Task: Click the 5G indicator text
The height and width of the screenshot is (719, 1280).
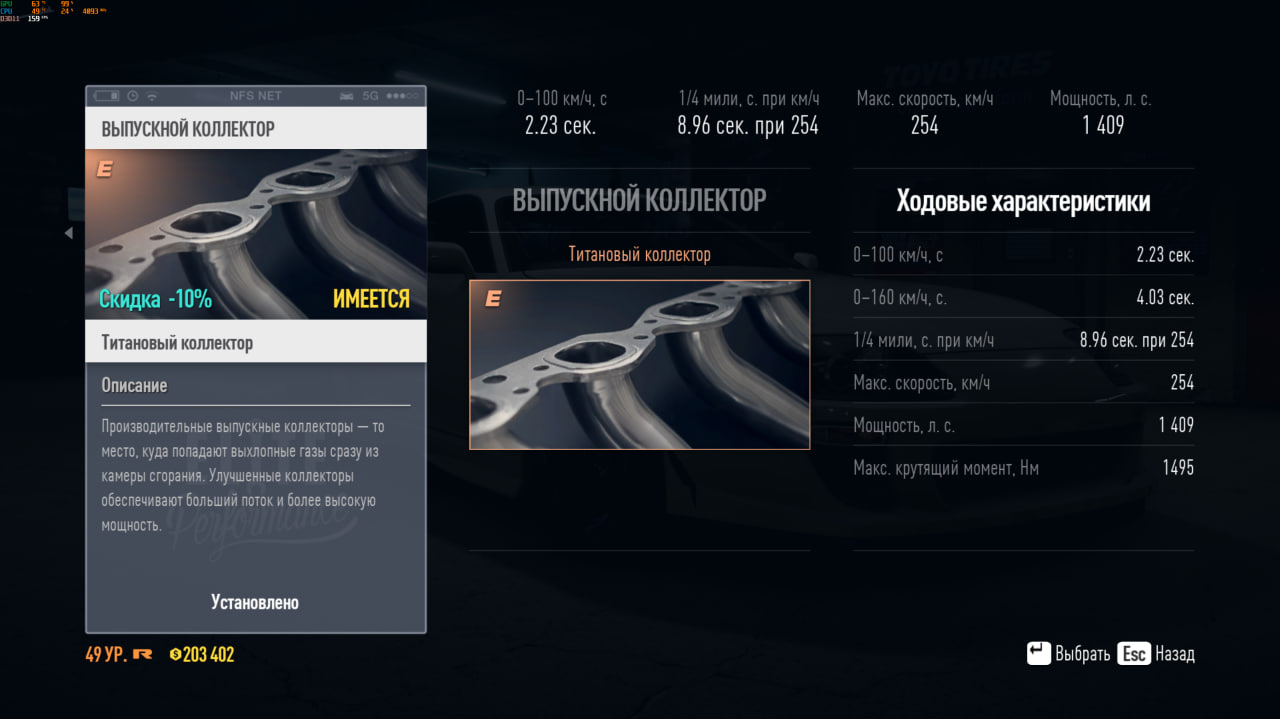Action: coord(370,96)
